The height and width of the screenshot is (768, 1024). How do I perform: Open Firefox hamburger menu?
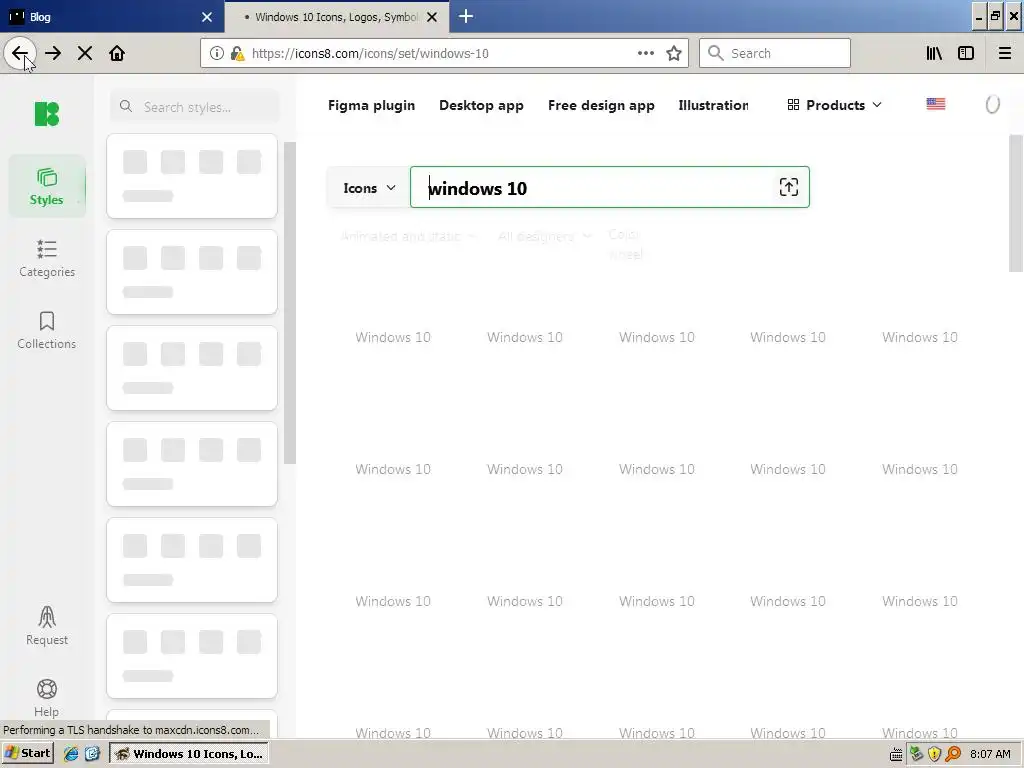(x=1004, y=54)
